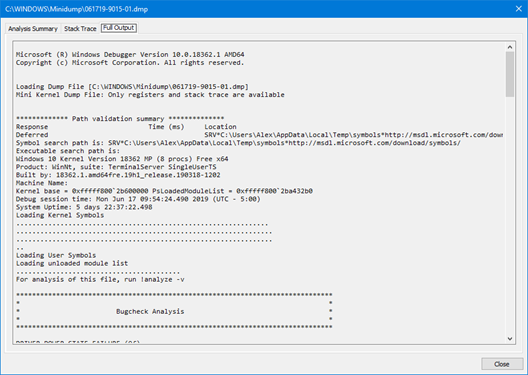
Task: Click the 'Mini Kernel Dump File' line
Action: click(150, 95)
